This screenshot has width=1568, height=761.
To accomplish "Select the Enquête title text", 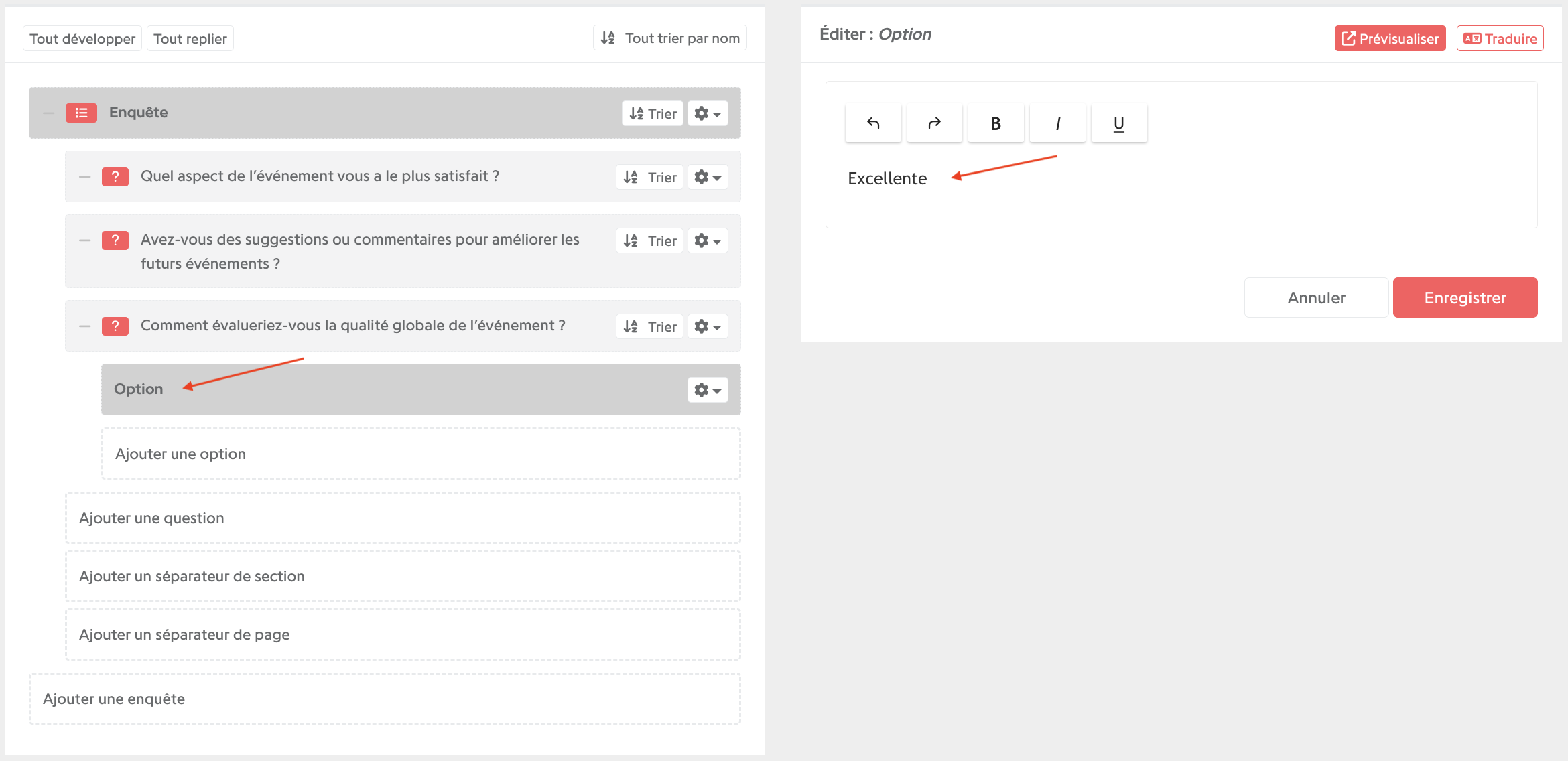I will coord(139,113).
